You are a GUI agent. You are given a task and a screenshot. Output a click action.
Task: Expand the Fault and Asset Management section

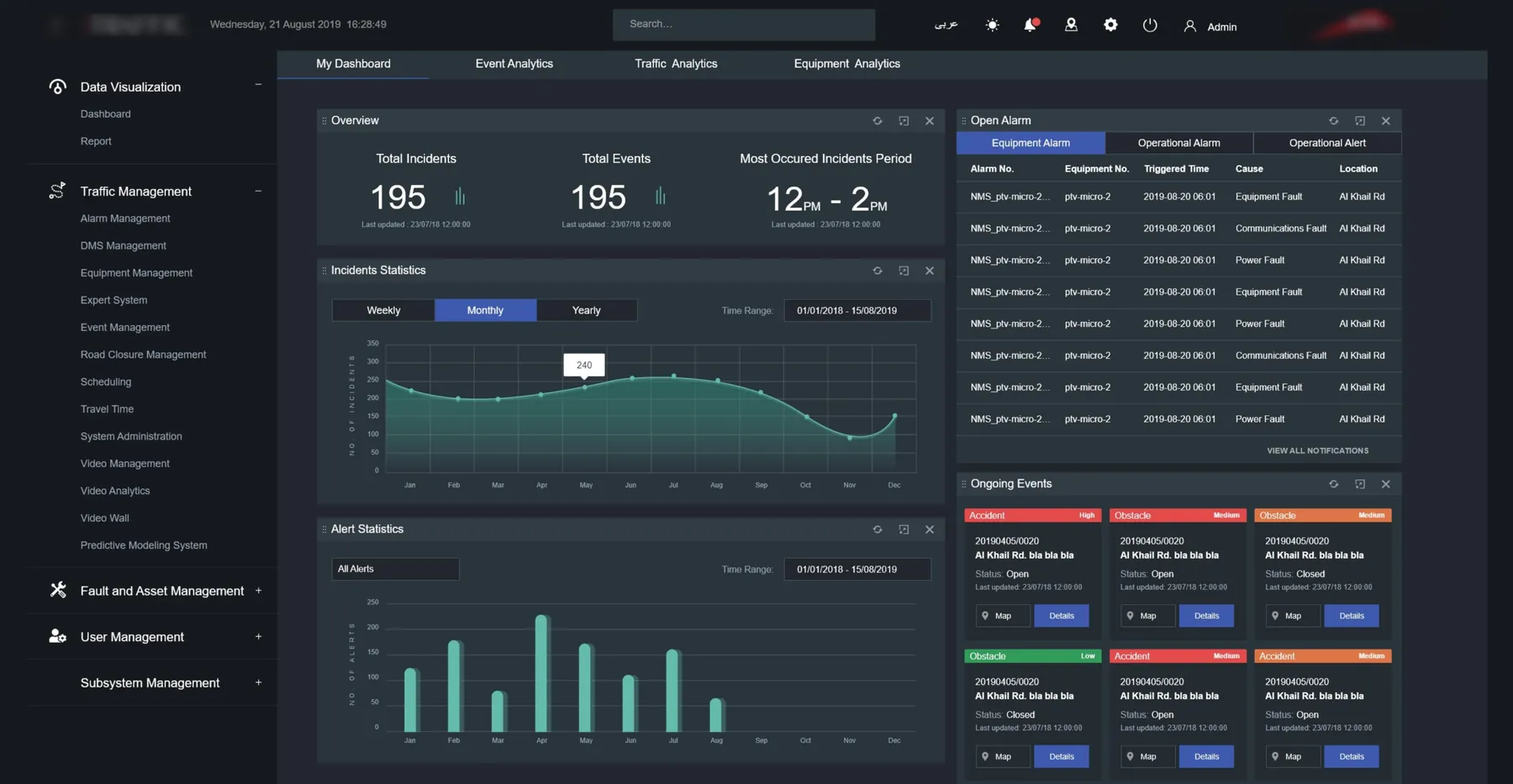[258, 591]
